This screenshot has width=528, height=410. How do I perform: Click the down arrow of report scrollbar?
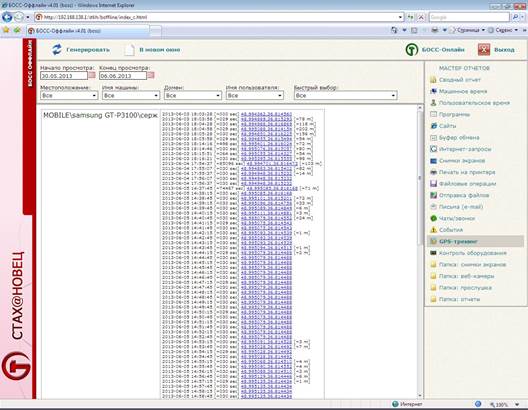pyautogui.click(x=420, y=396)
